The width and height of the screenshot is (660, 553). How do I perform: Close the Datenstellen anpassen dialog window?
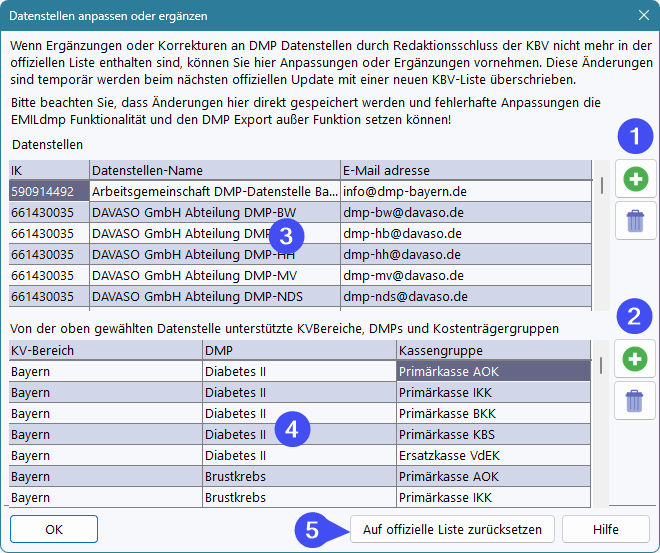coord(643,14)
